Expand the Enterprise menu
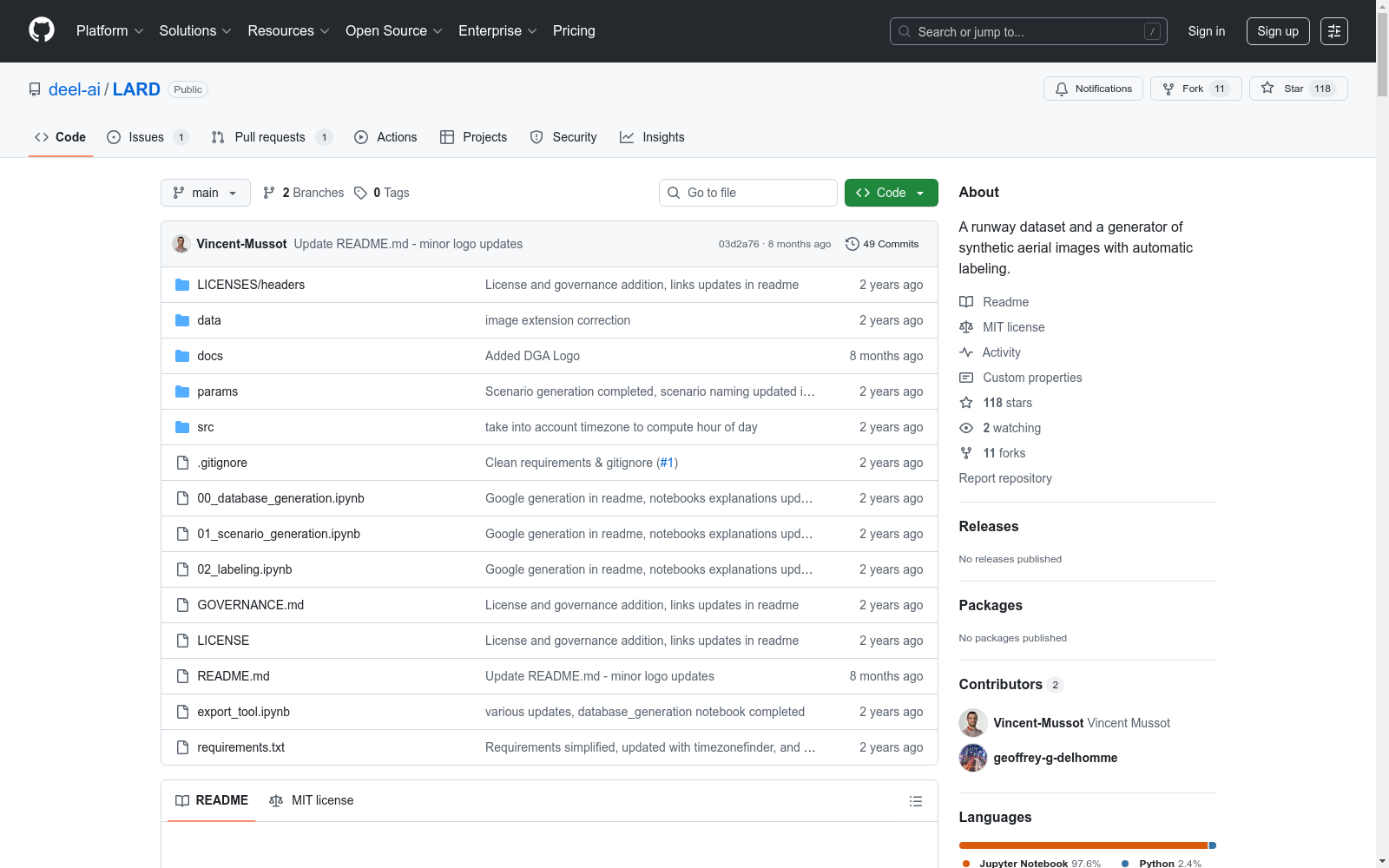Viewport: 1389px width, 868px height. tap(497, 31)
